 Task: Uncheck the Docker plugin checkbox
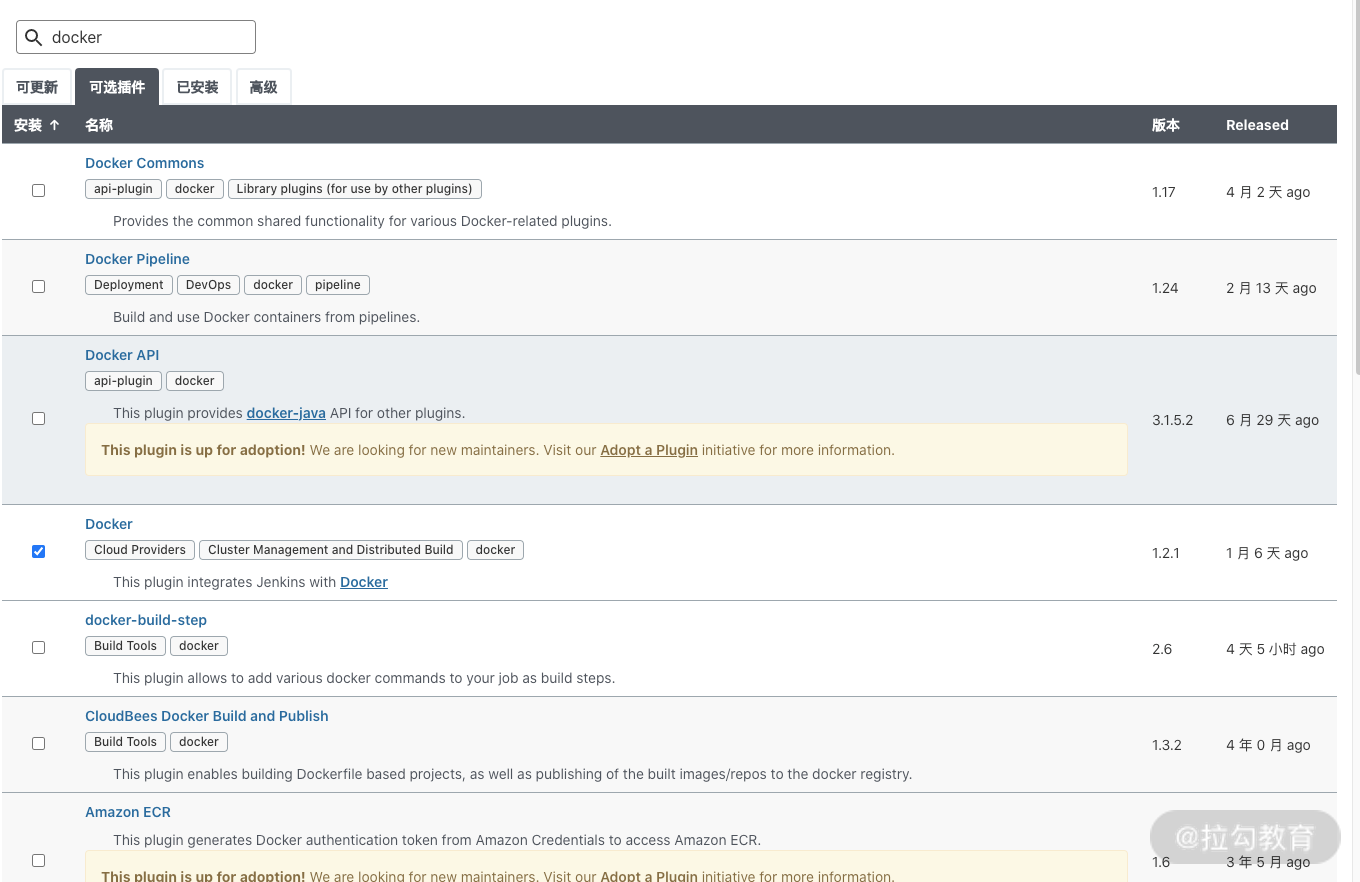[x=39, y=551]
